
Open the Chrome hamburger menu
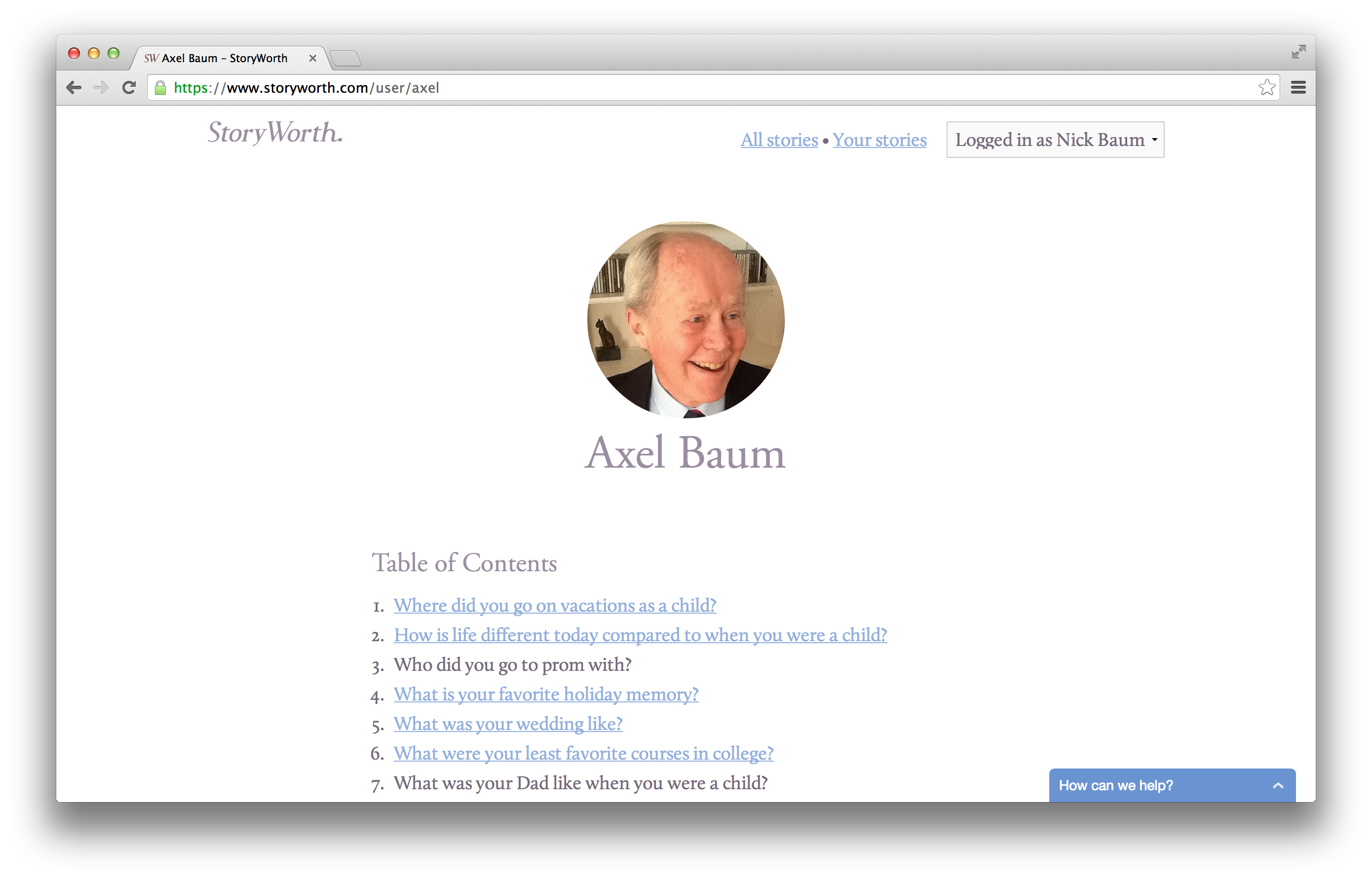point(1298,87)
